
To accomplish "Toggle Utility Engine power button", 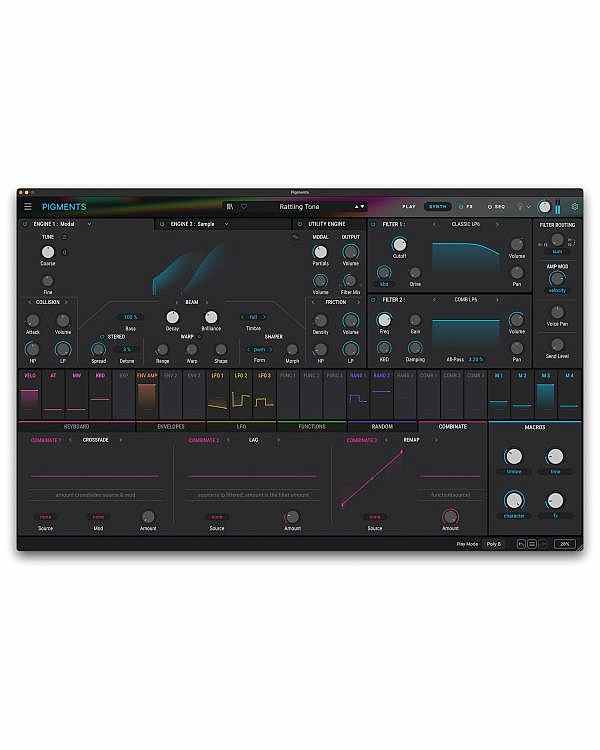I will pyautogui.click(x=300, y=224).
